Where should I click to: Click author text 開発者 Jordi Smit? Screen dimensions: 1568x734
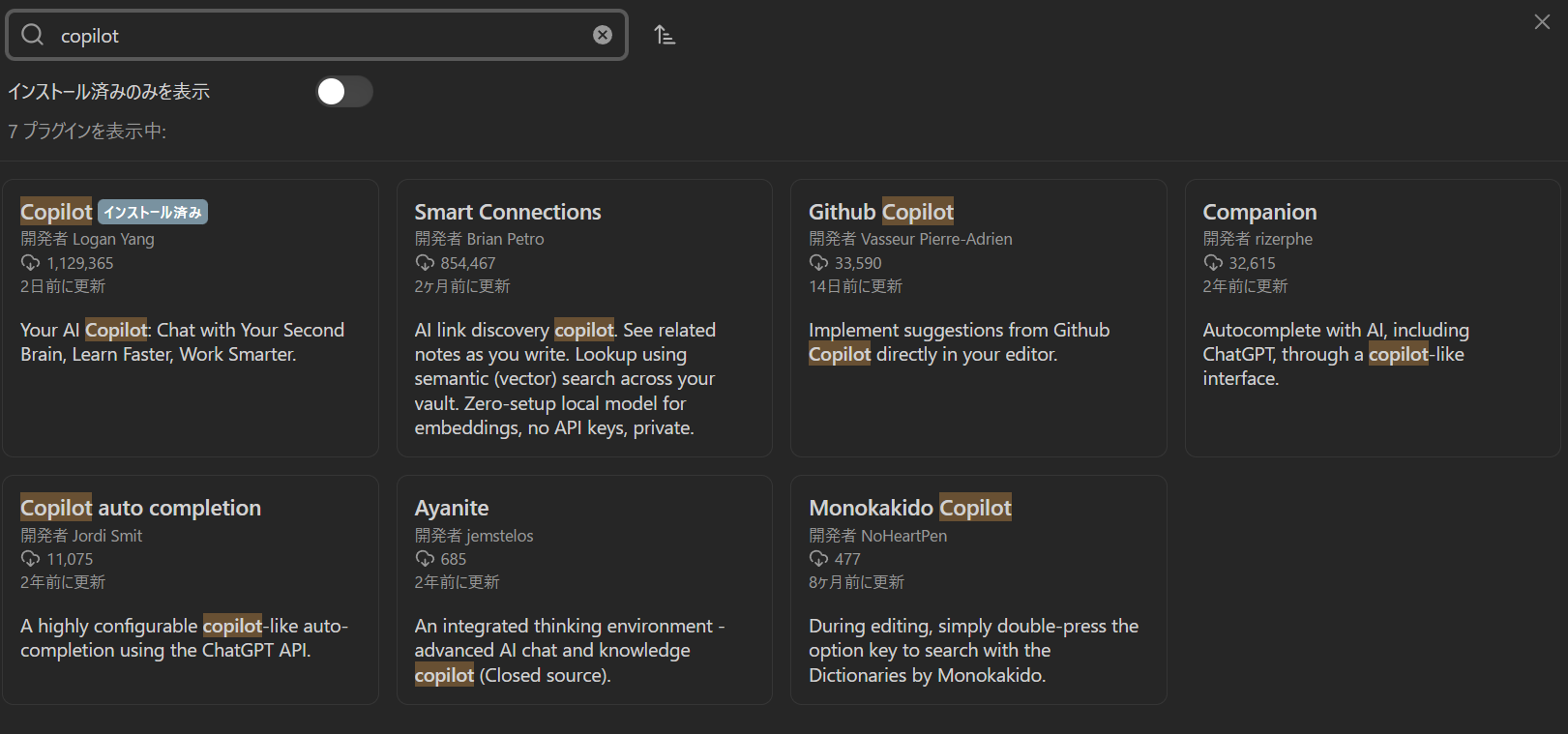[x=81, y=536]
